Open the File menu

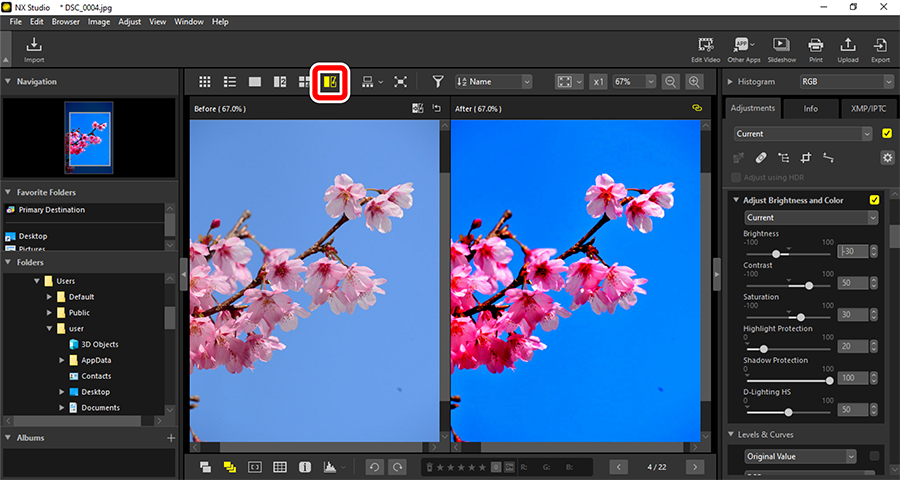(x=15, y=22)
